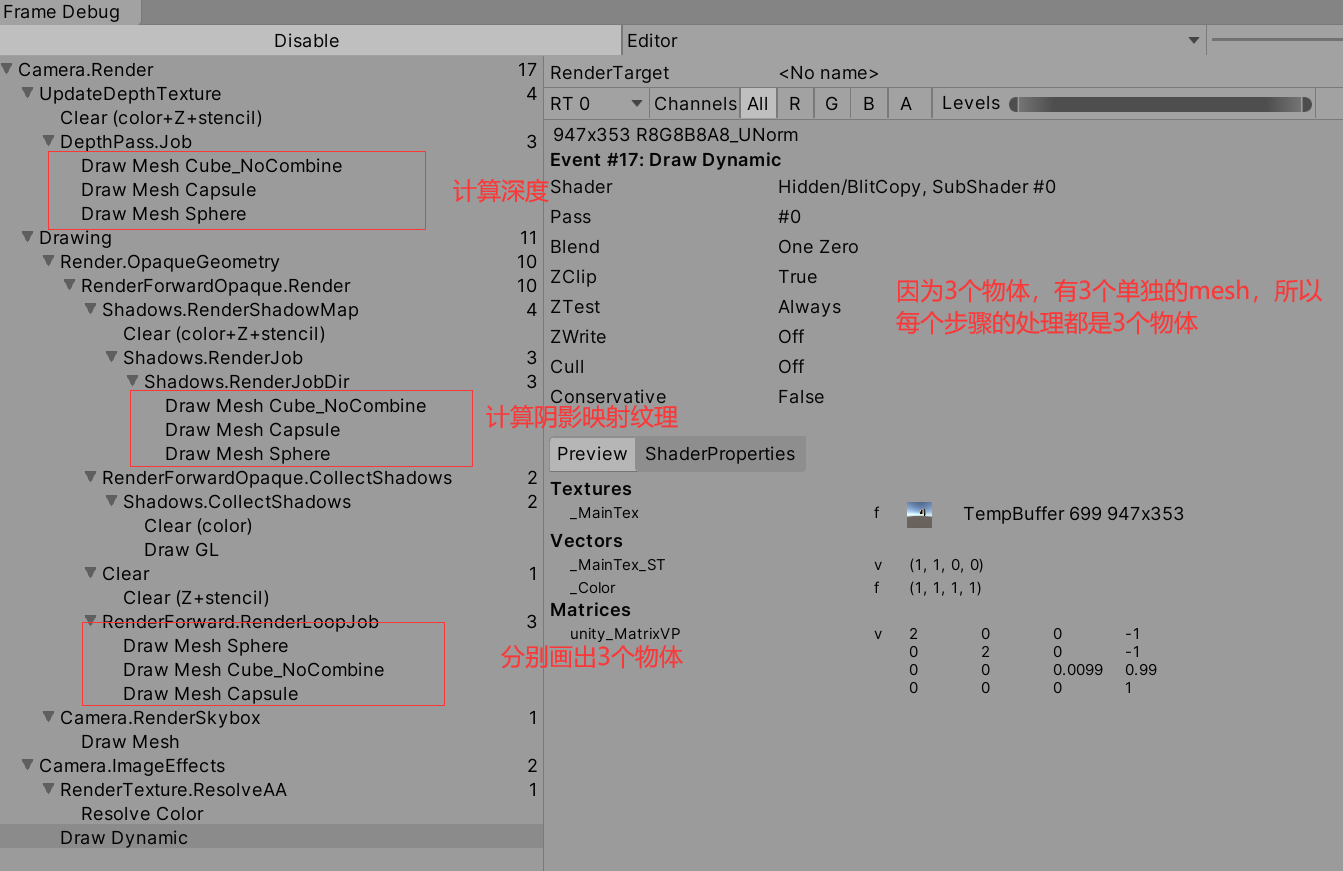The image size is (1343, 871).
Task: Collapse the DepthPass.Job node
Action: [x=50, y=142]
